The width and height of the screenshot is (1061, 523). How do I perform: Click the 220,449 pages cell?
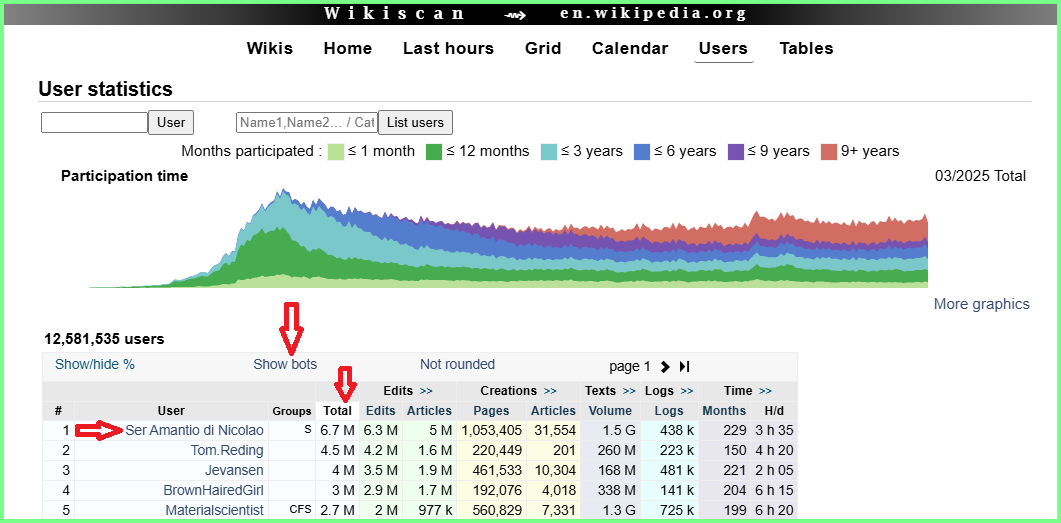[491, 450]
